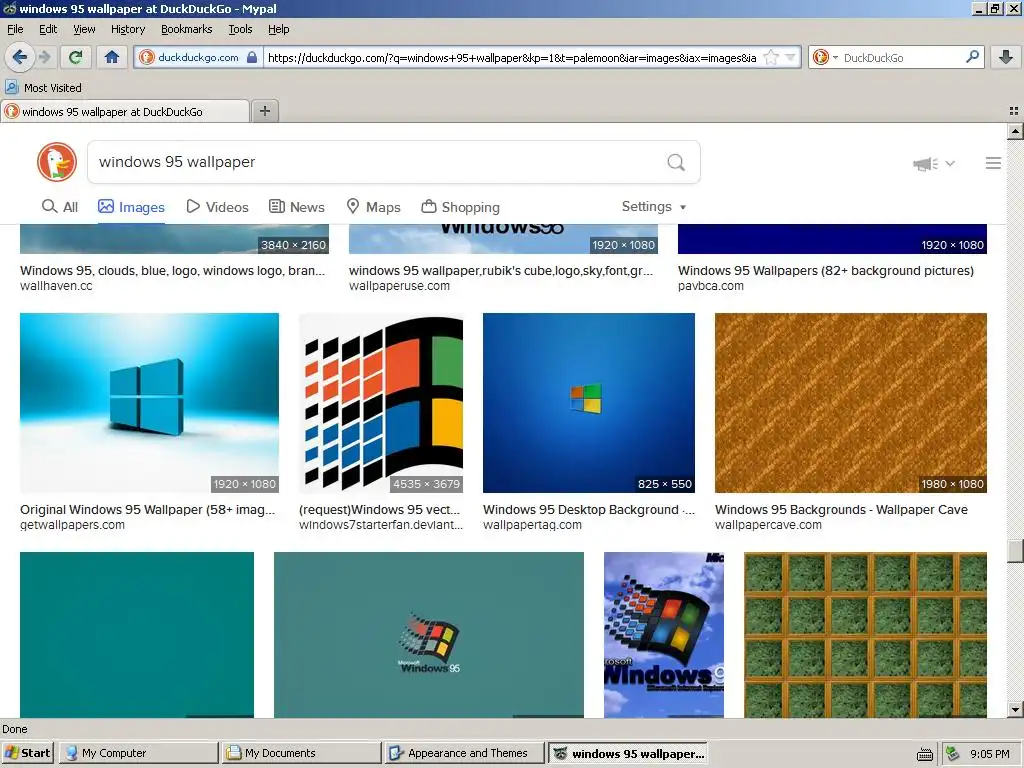
Task: Open the Start menu
Action: coord(28,753)
